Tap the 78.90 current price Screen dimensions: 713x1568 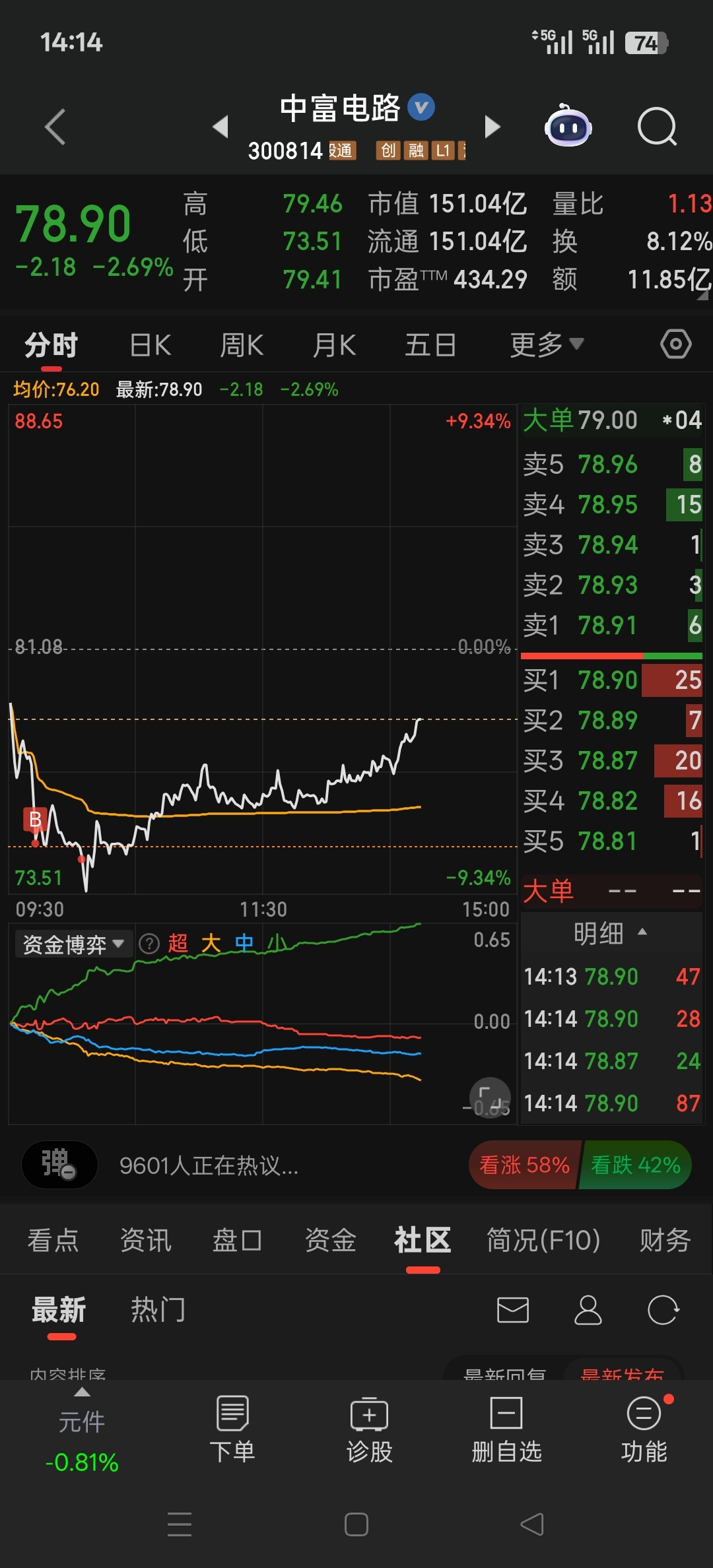73,224
